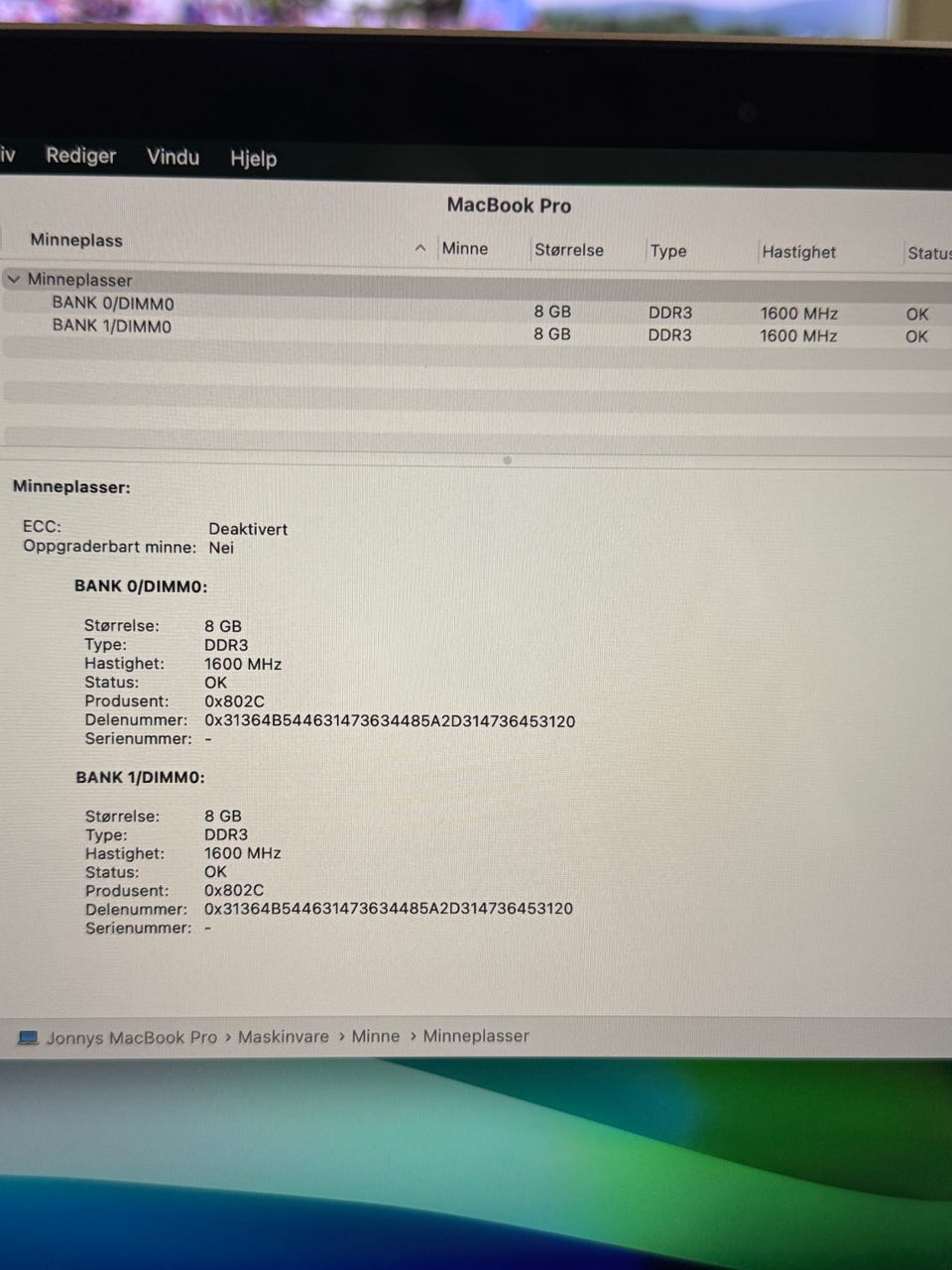Sort by the Type column header
Viewport: 952px width, 1270px height.
coord(668,251)
